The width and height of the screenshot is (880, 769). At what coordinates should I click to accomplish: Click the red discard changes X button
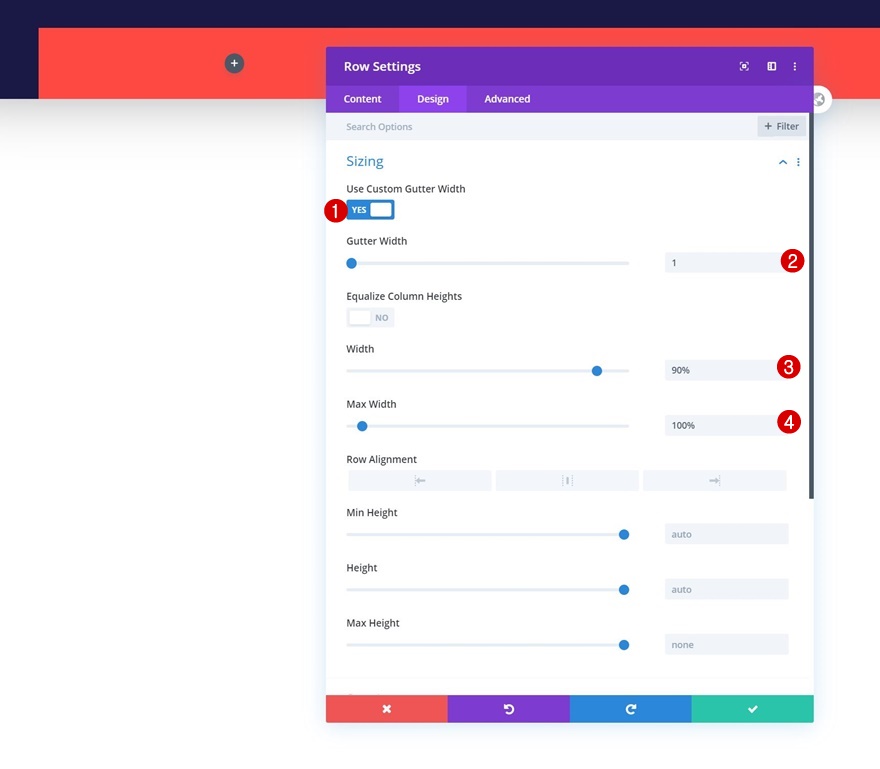[387, 709]
